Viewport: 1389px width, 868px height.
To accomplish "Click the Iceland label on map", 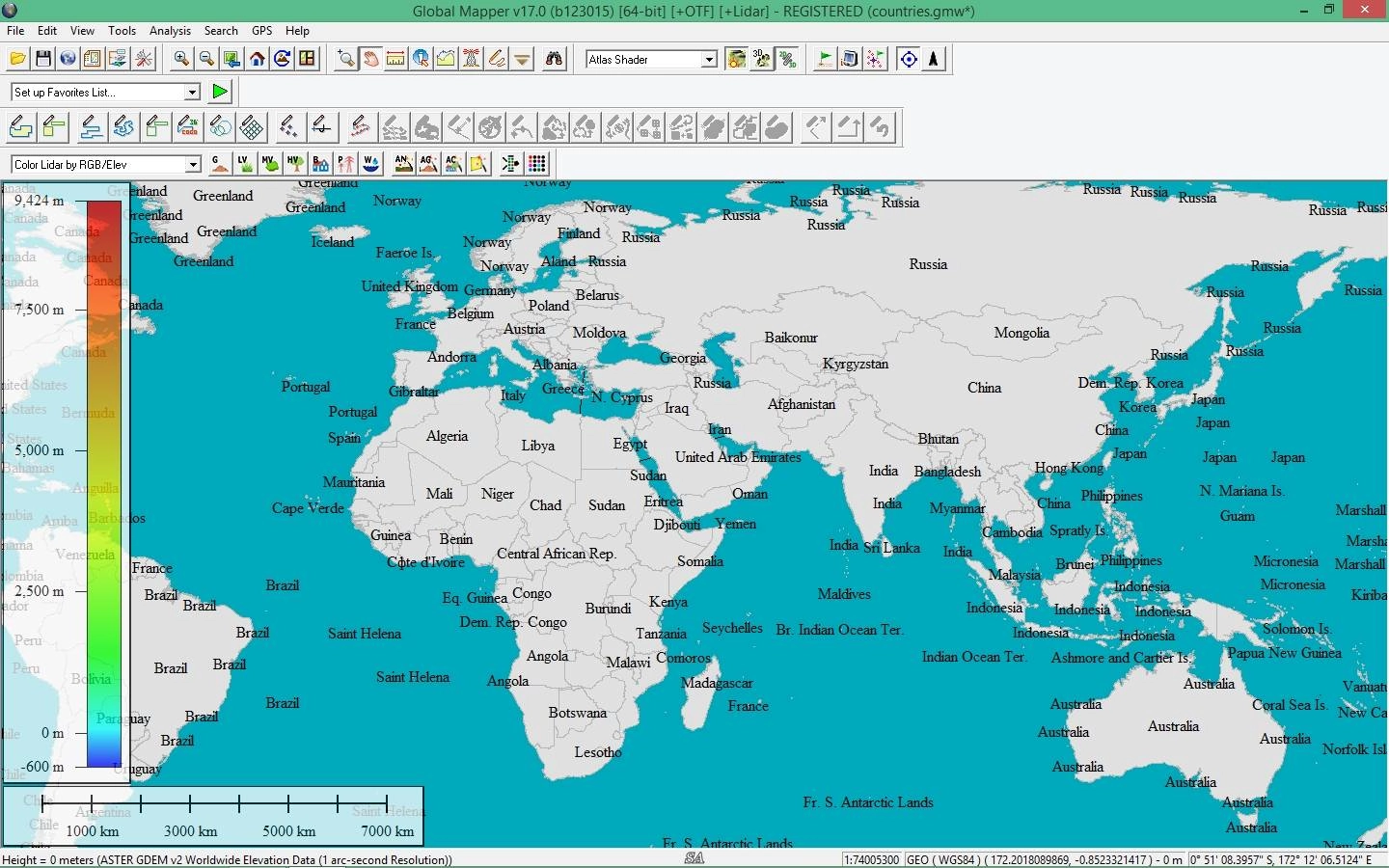I will [332, 242].
